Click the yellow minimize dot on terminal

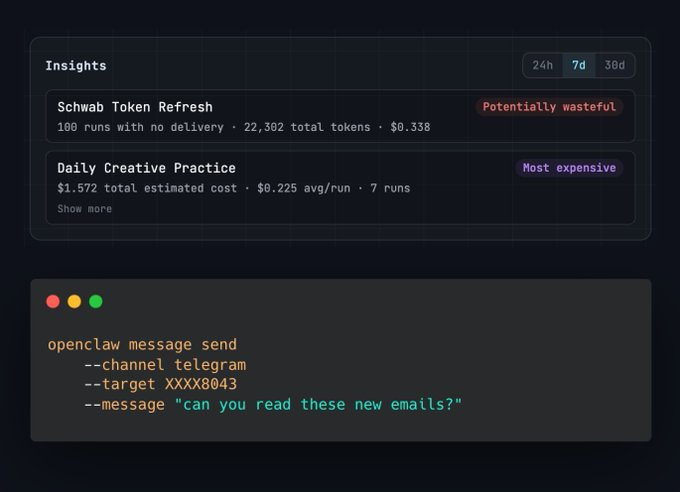74,301
